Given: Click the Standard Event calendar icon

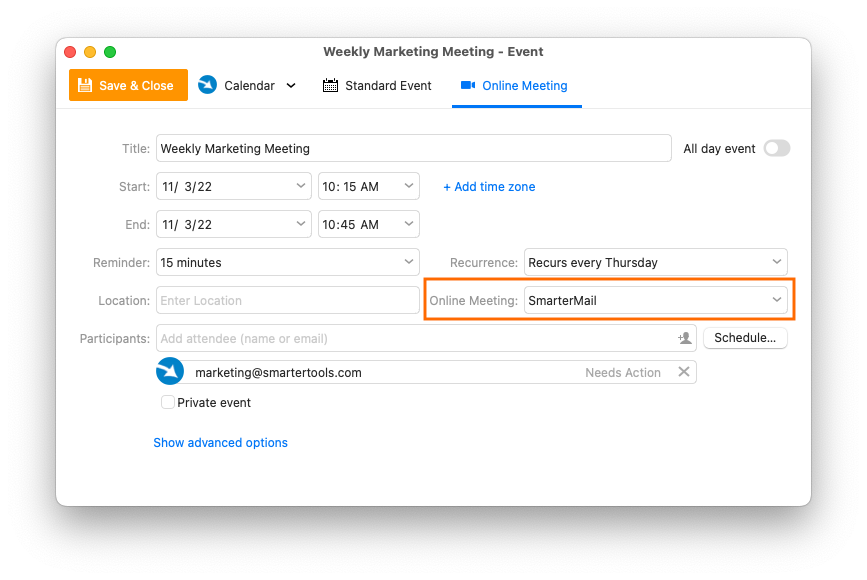Looking at the screenshot, I should 330,85.
